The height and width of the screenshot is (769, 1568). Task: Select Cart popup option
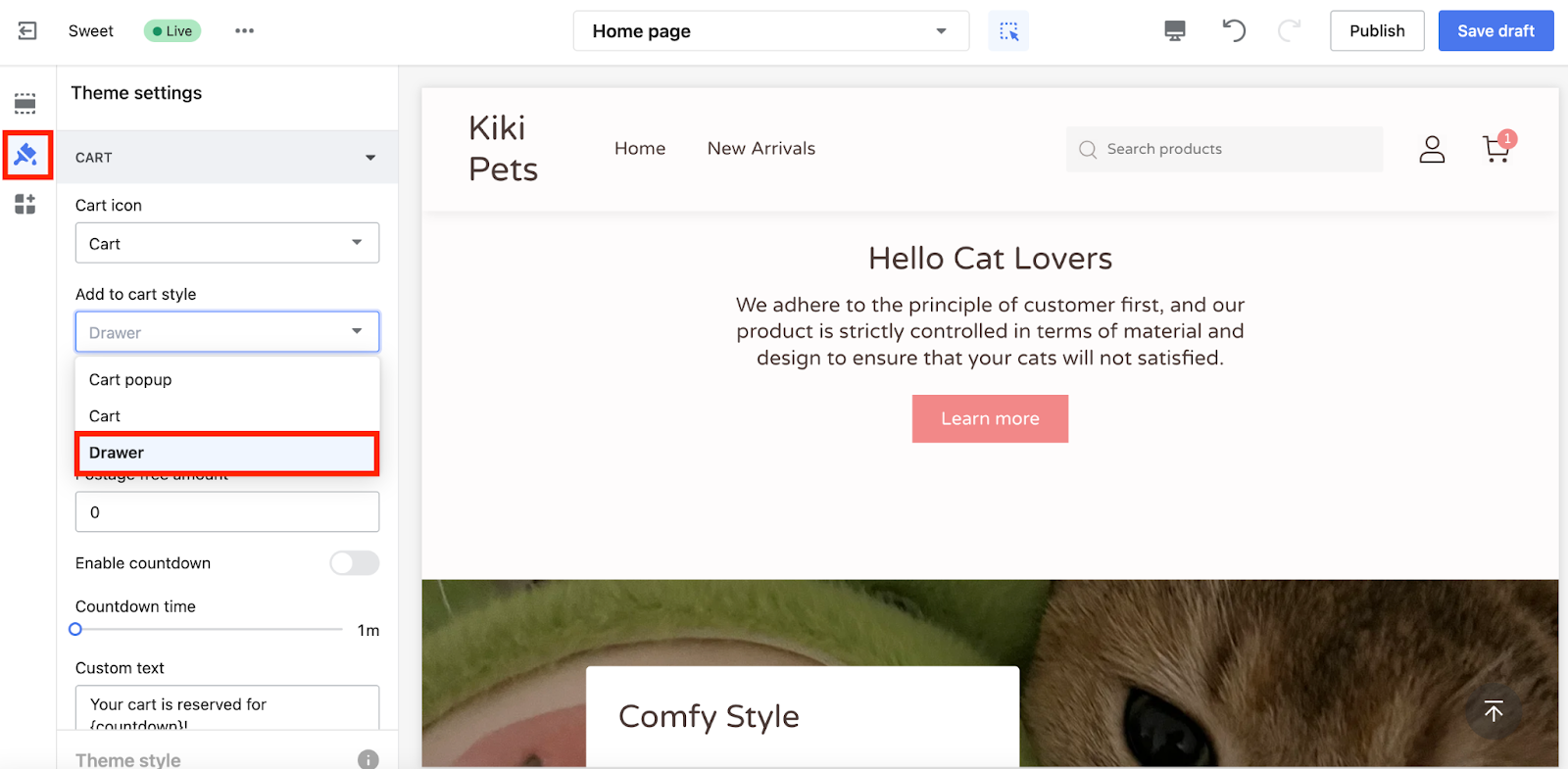coord(227,380)
